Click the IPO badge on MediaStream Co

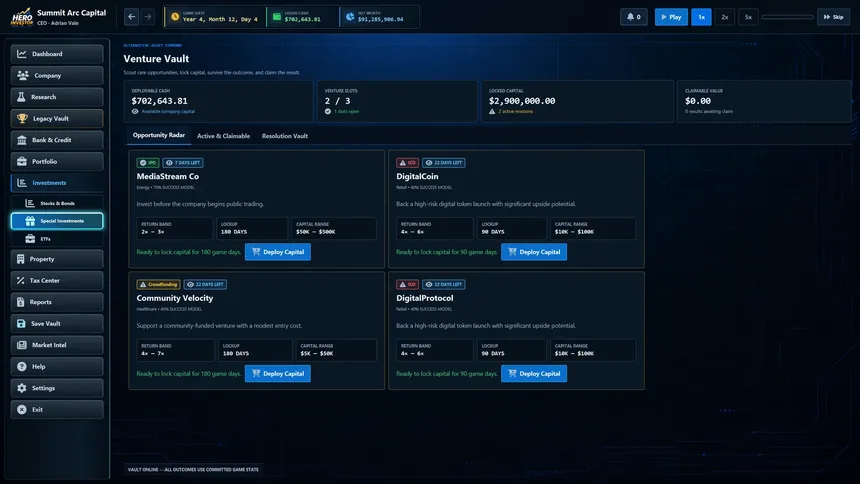(148, 162)
